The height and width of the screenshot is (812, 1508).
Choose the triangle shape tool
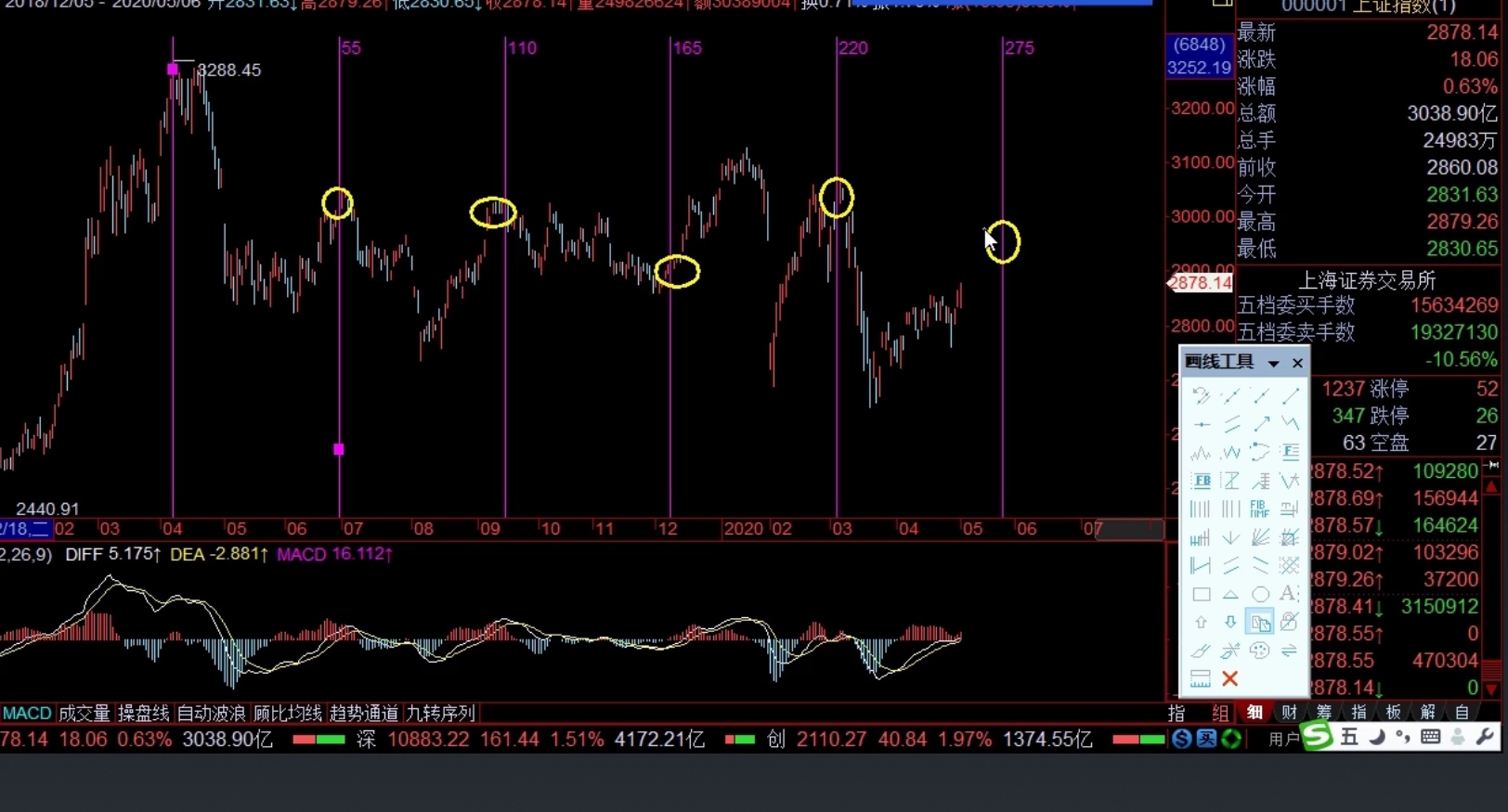pos(1230,594)
